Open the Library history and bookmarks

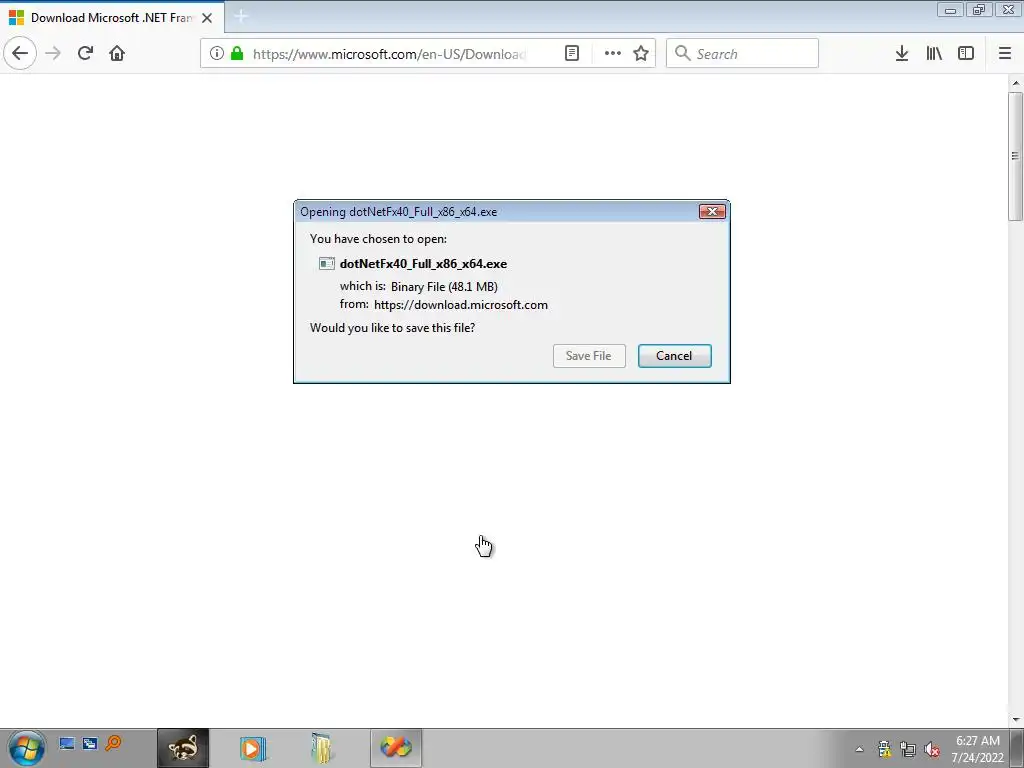934,54
